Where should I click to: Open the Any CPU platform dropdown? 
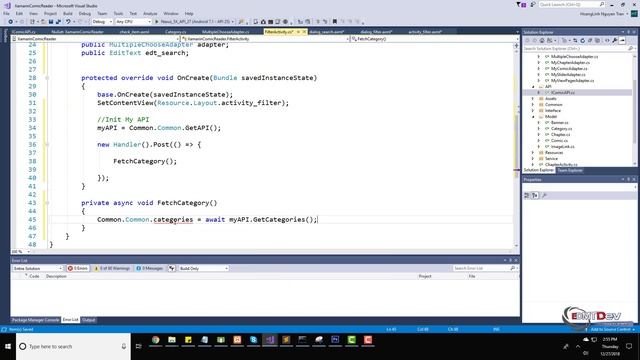click(x=133, y=22)
